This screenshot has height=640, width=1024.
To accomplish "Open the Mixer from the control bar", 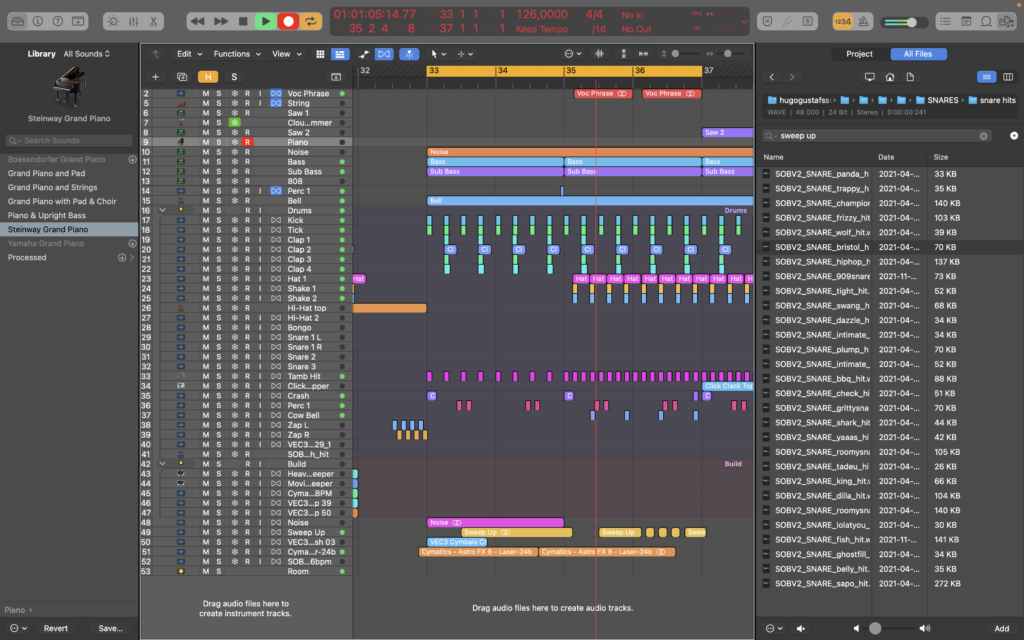I will (x=133, y=20).
